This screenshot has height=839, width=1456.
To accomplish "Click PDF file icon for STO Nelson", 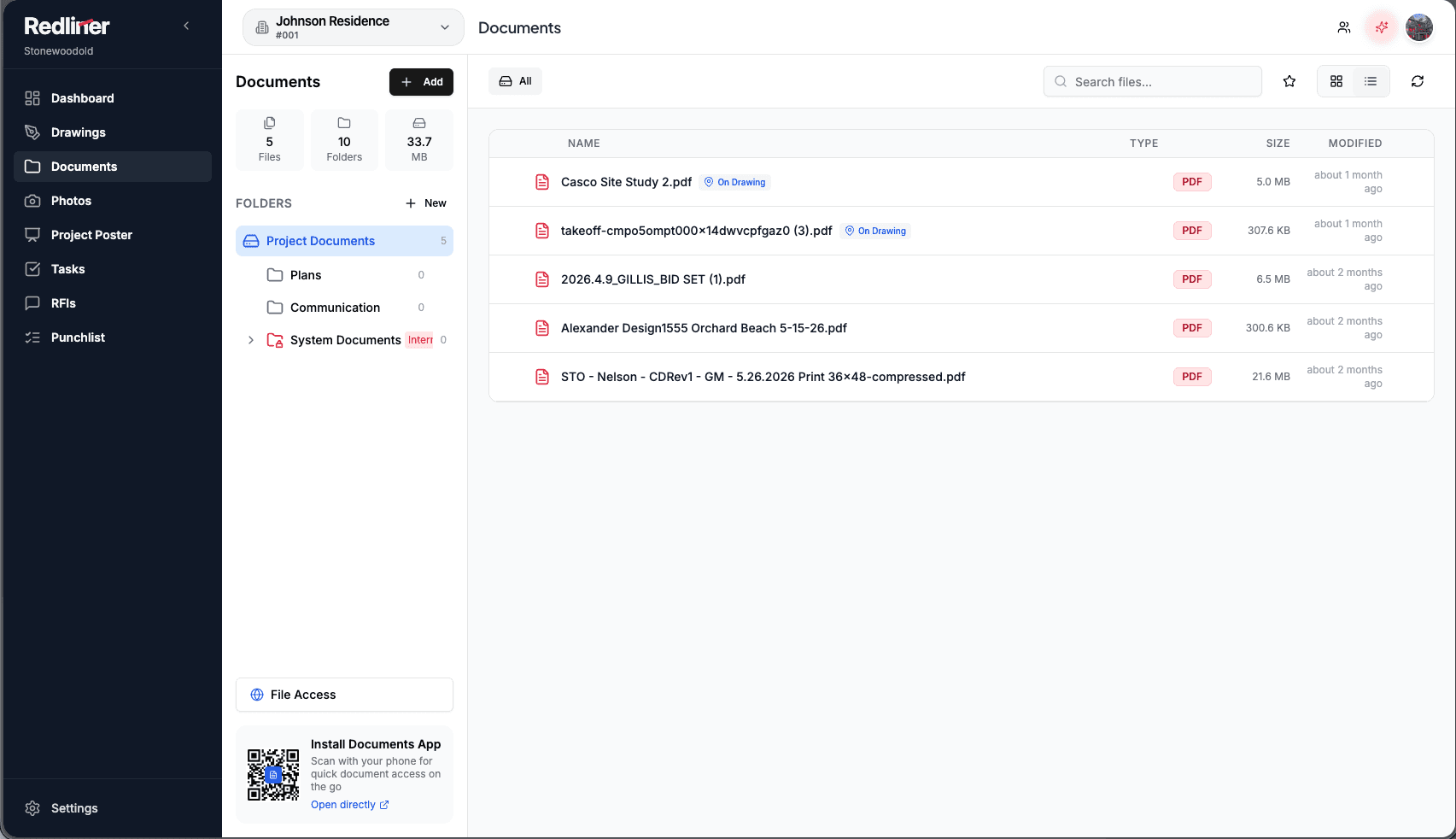I will click(542, 377).
